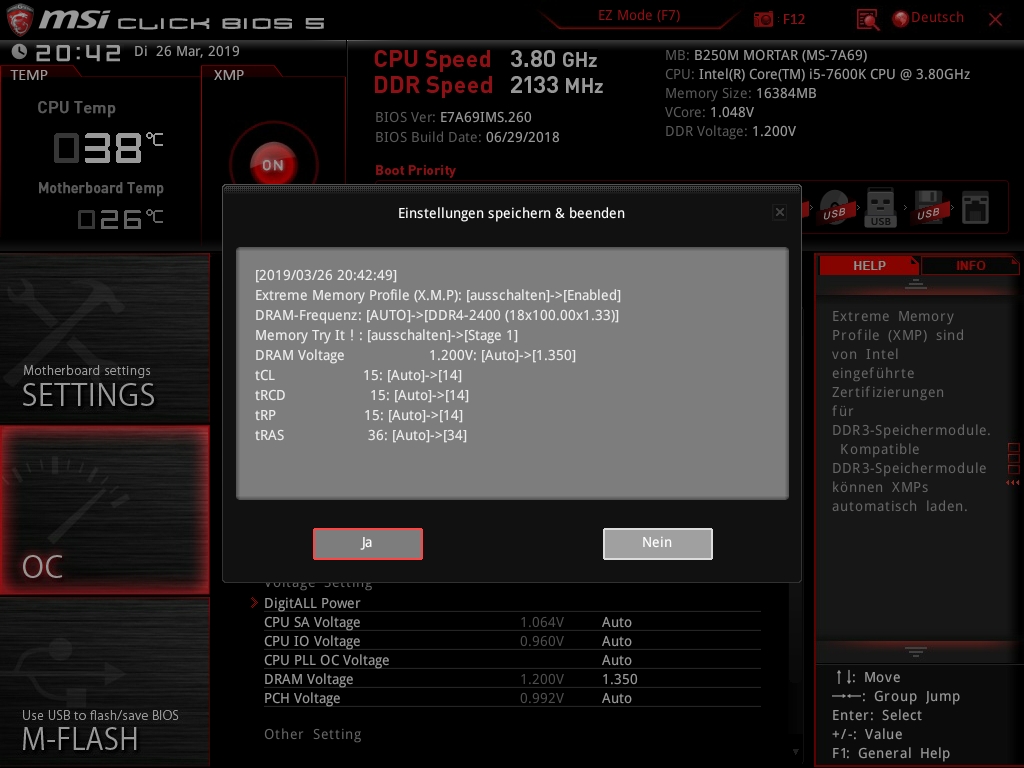Select the XMP tab

pyautogui.click(x=229, y=74)
